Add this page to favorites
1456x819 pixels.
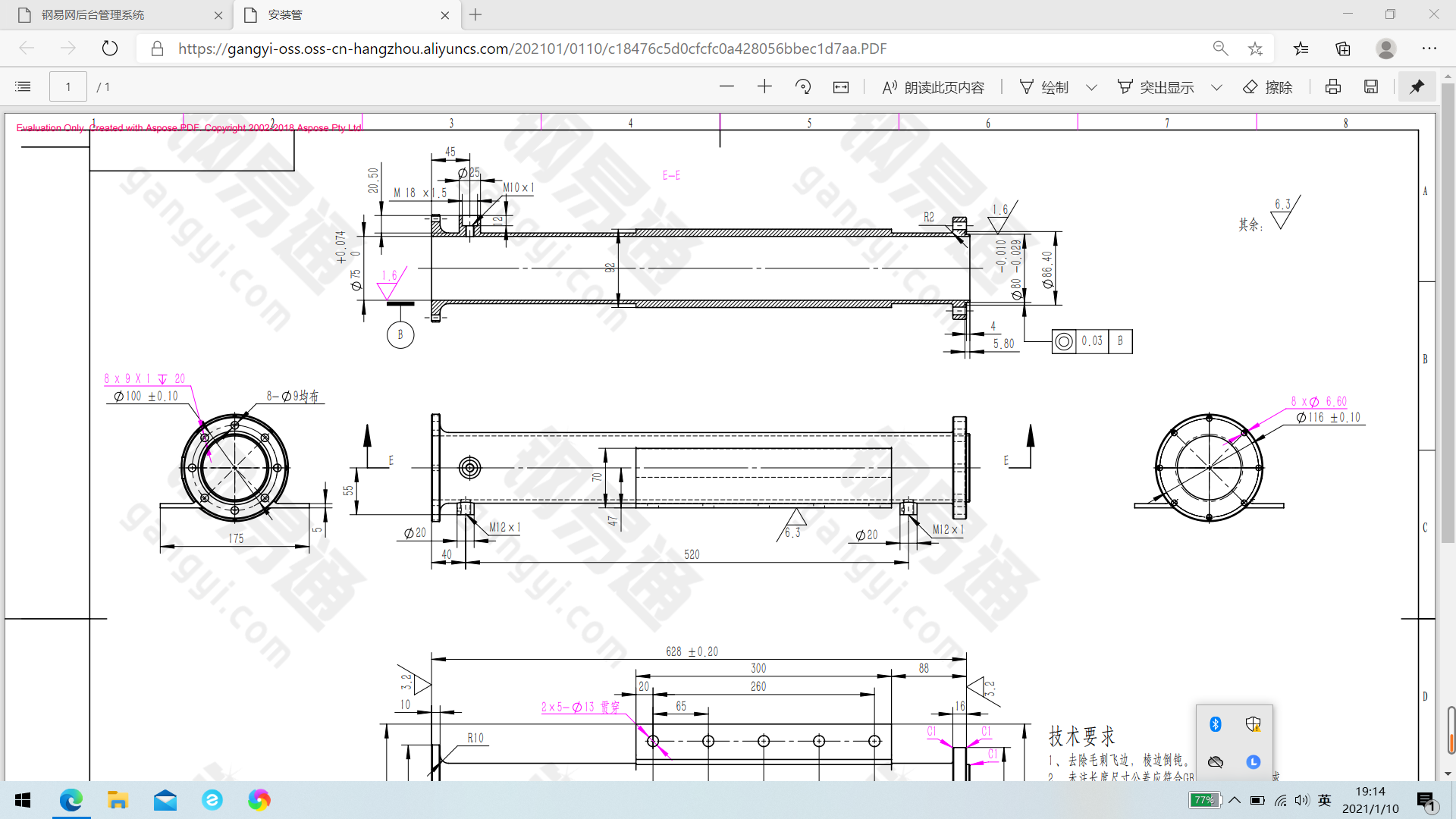point(1255,49)
